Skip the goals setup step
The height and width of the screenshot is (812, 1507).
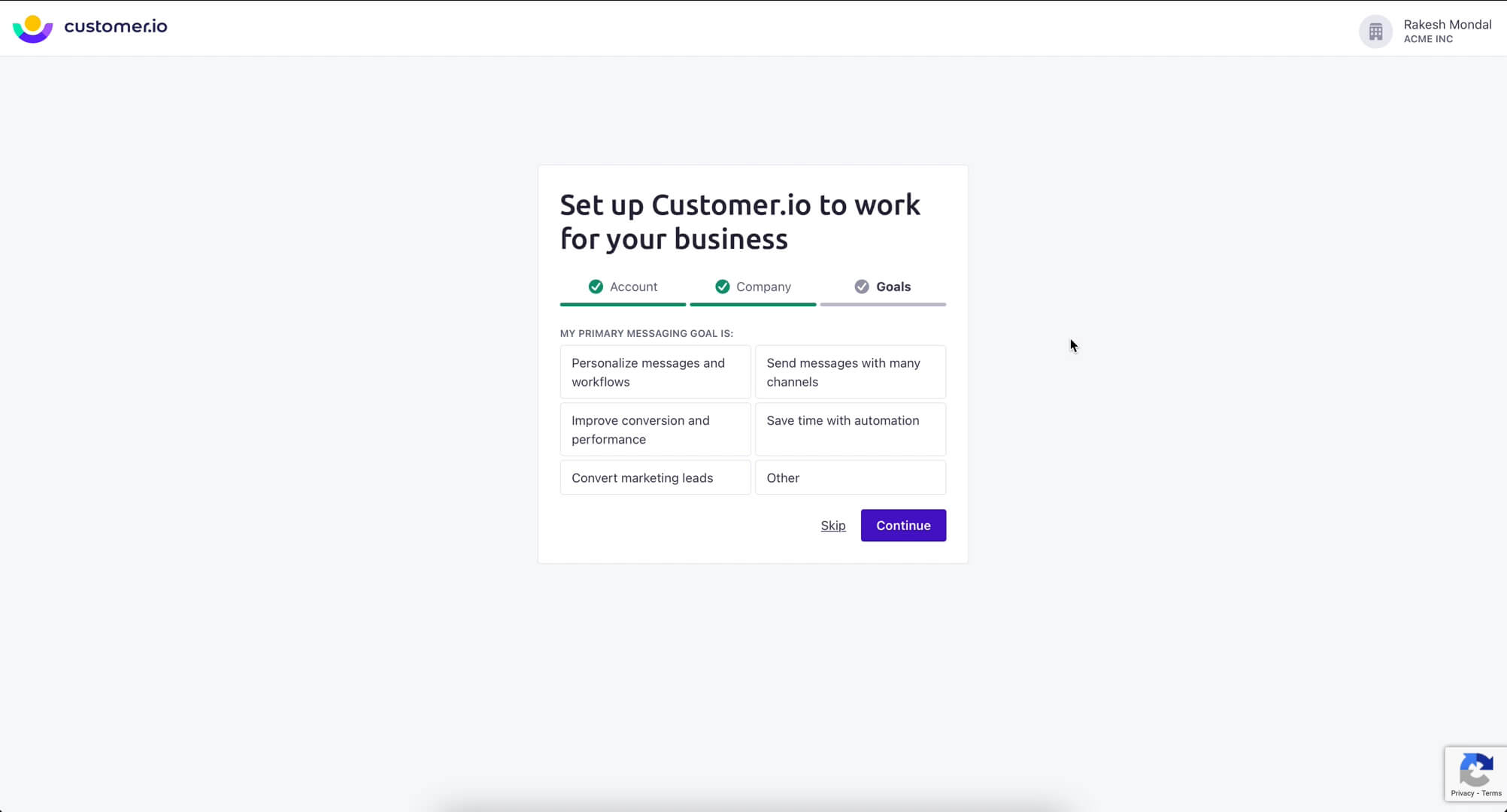pos(832,526)
